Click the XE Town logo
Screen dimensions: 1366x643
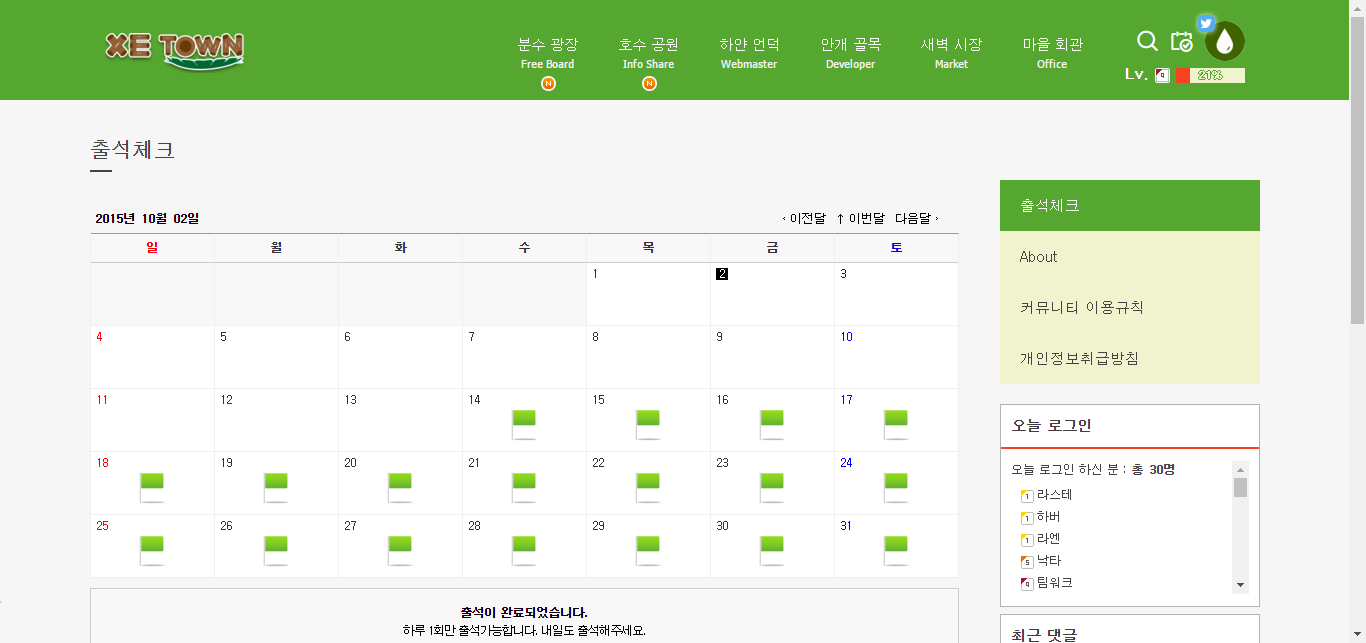(x=174, y=50)
